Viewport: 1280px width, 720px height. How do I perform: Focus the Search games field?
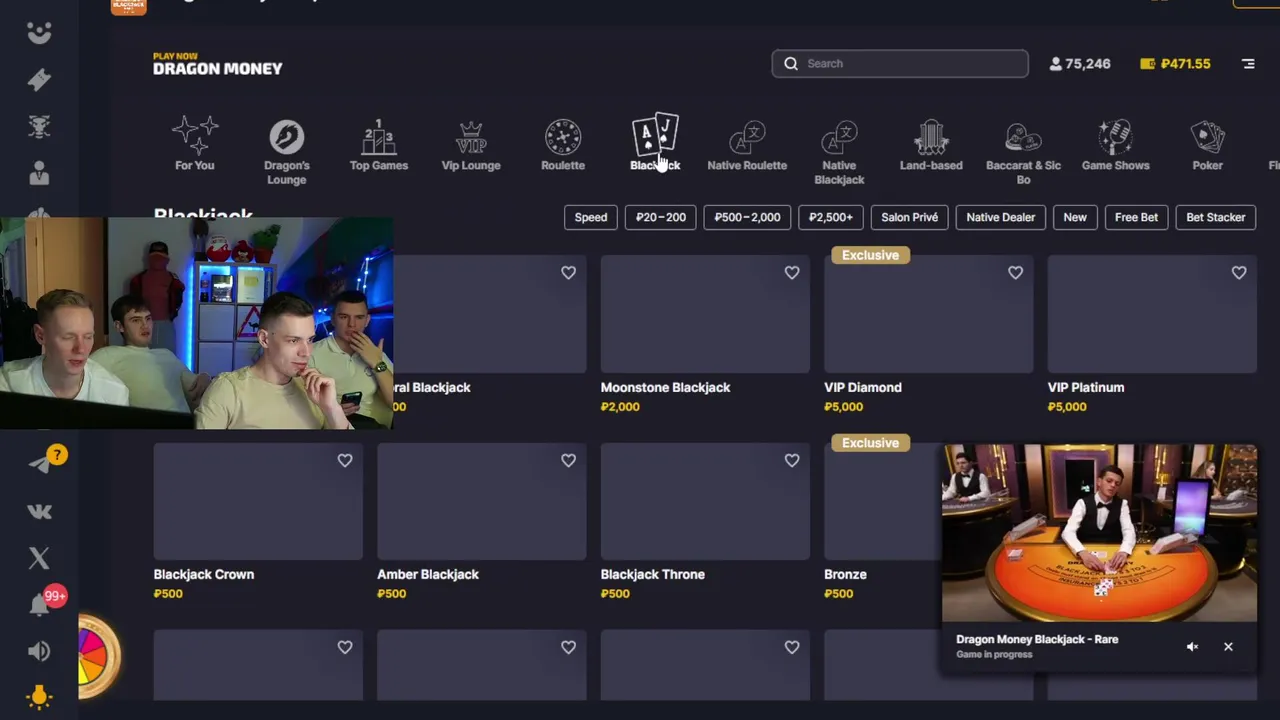pos(900,63)
